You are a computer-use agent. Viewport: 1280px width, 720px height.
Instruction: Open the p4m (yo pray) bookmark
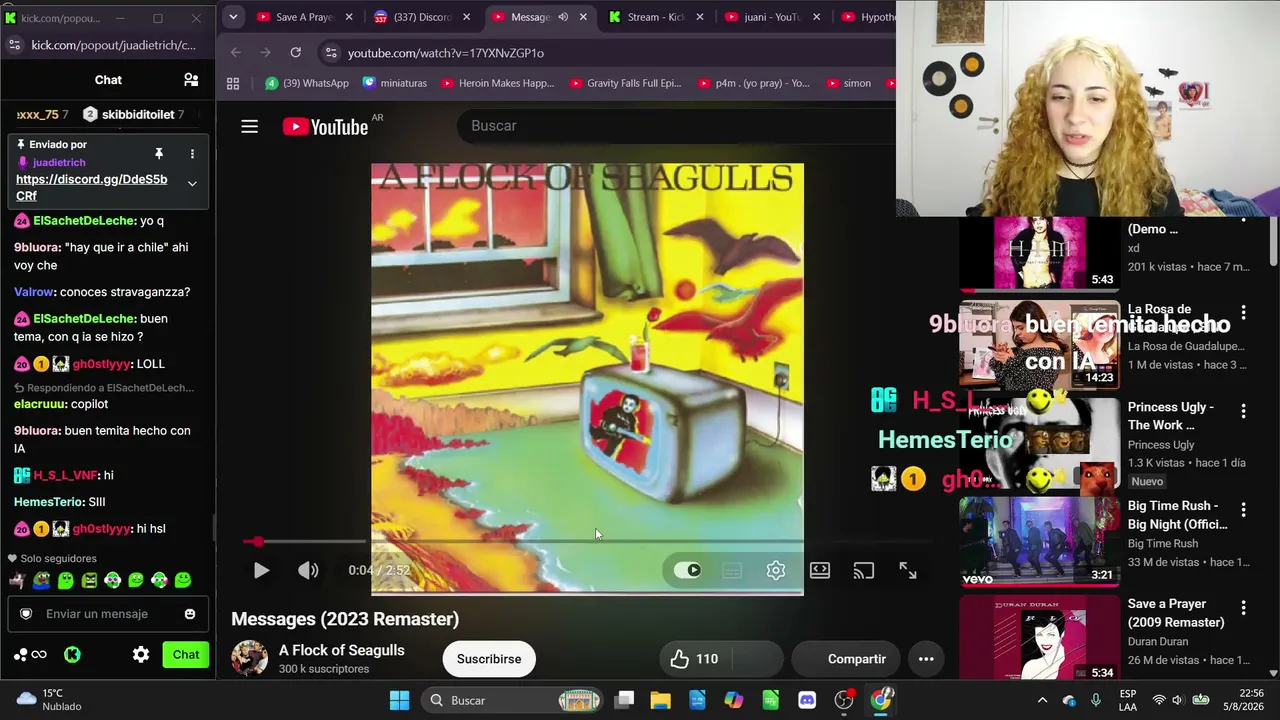click(x=752, y=83)
